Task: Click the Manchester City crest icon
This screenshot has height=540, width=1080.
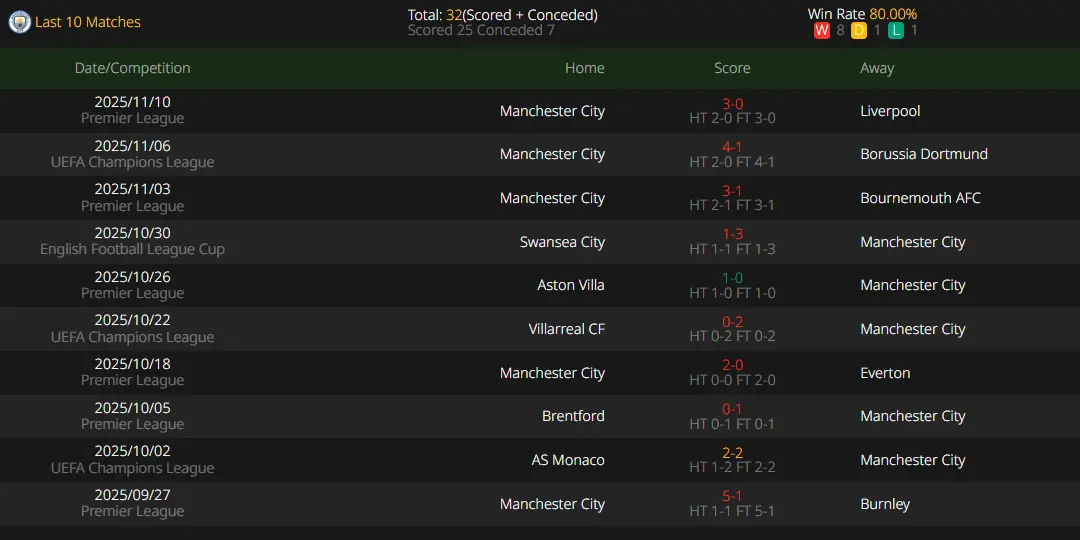Action: coord(19,23)
